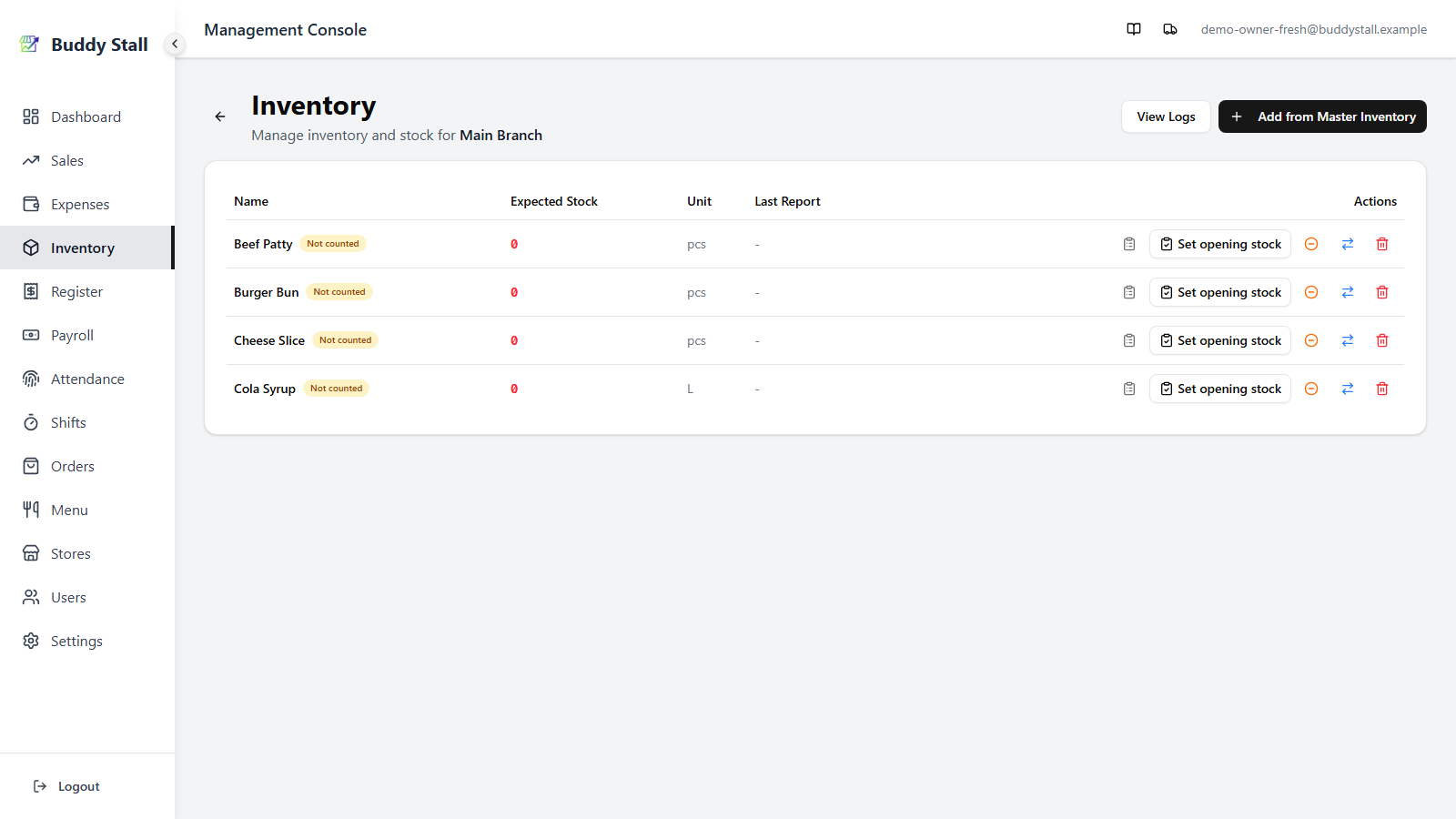Click the Not counted badge for Cola Syrup
The image size is (1456, 819).
[337, 389]
